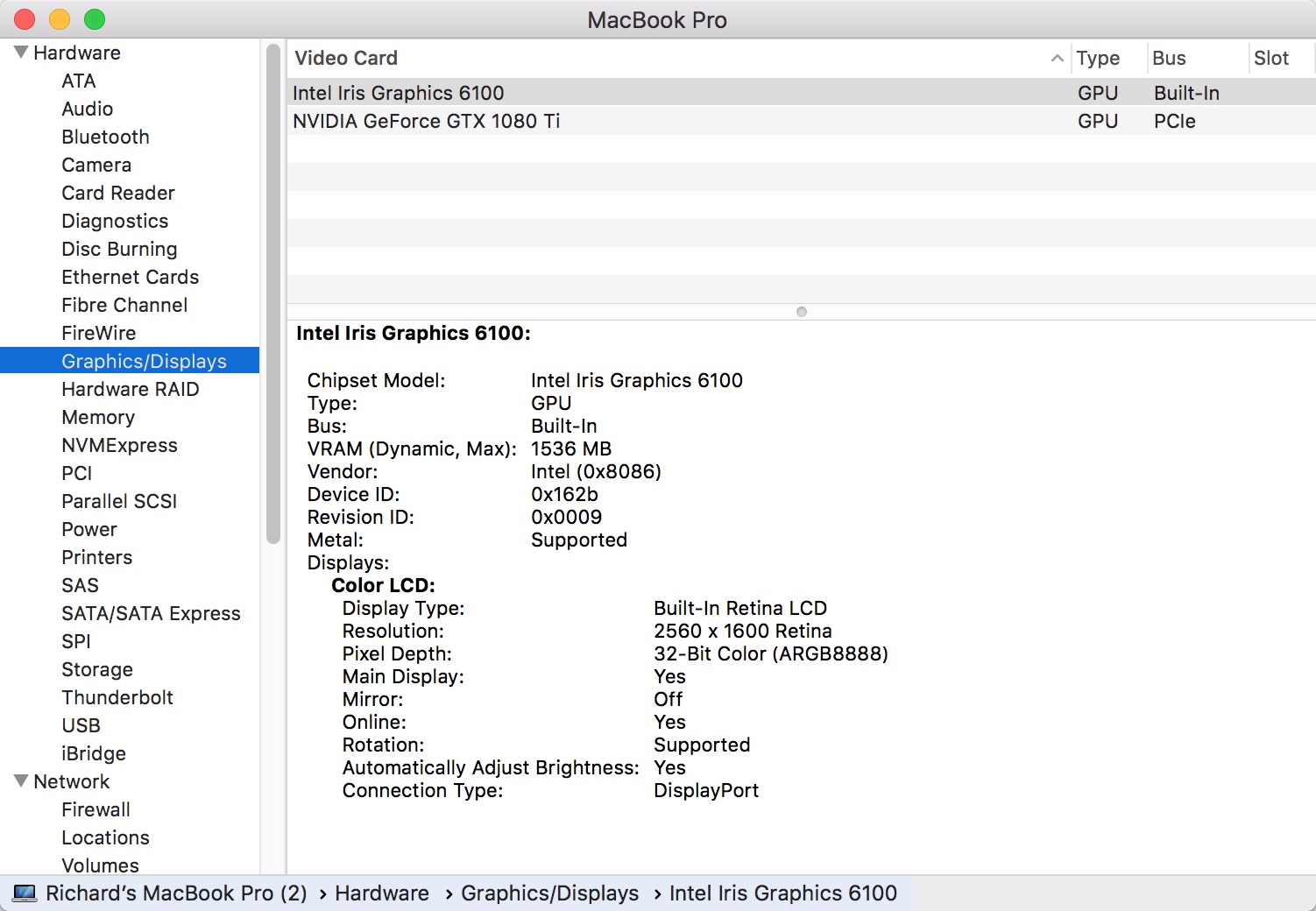The height and width of the screenshot is (911, 1316).
Task: Open Firewall under Network
Action: [x=96, y=809]
